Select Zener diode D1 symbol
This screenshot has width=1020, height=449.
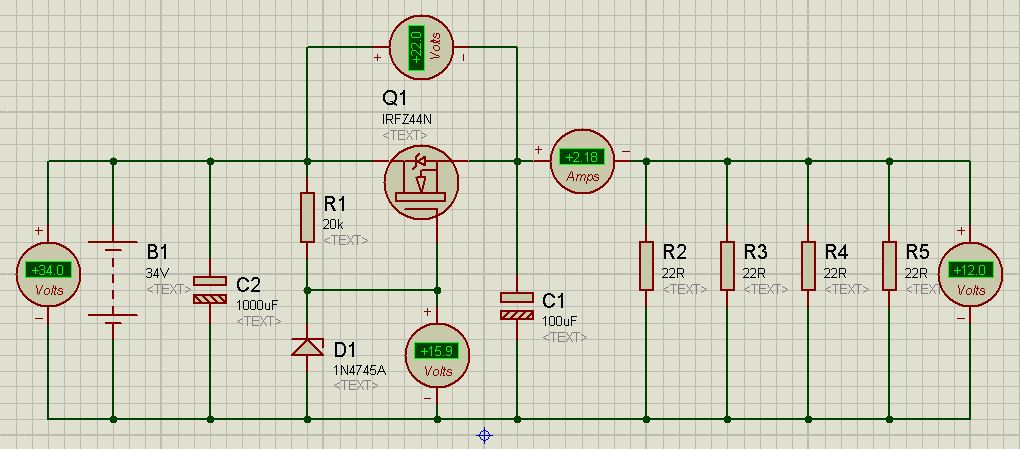[x=307, y=347]
